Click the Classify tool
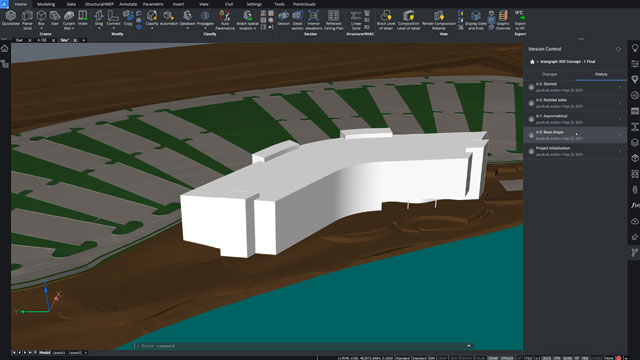This screenshot has width=640, height=360. 152,18
